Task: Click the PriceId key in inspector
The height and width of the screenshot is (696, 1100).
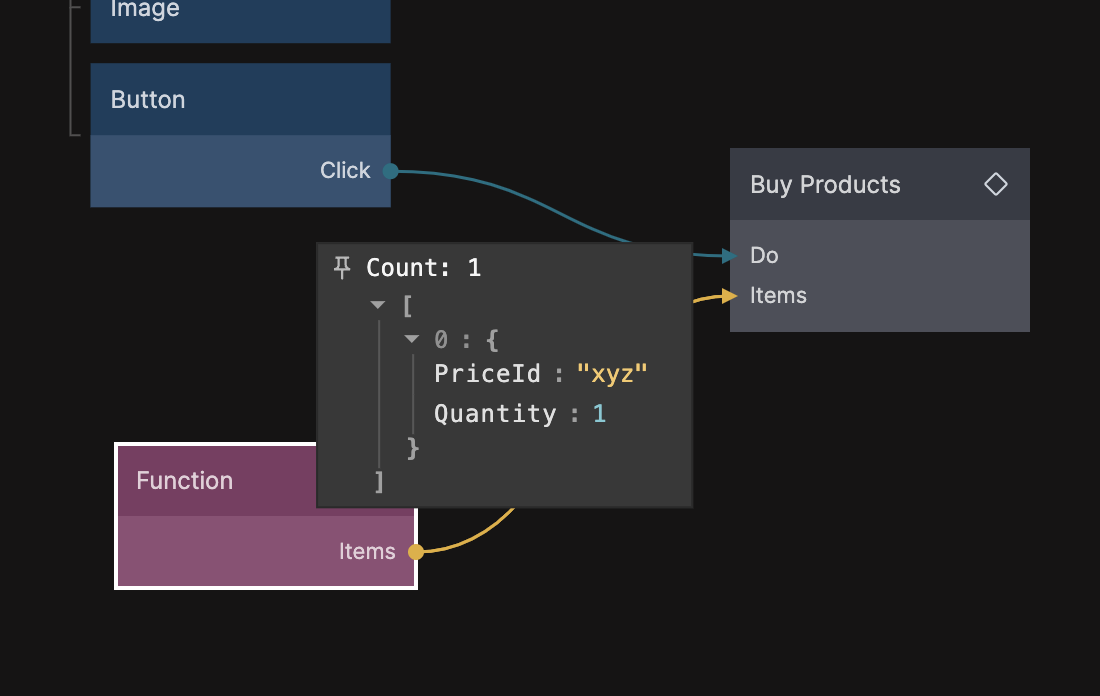Action: [487, 374]
